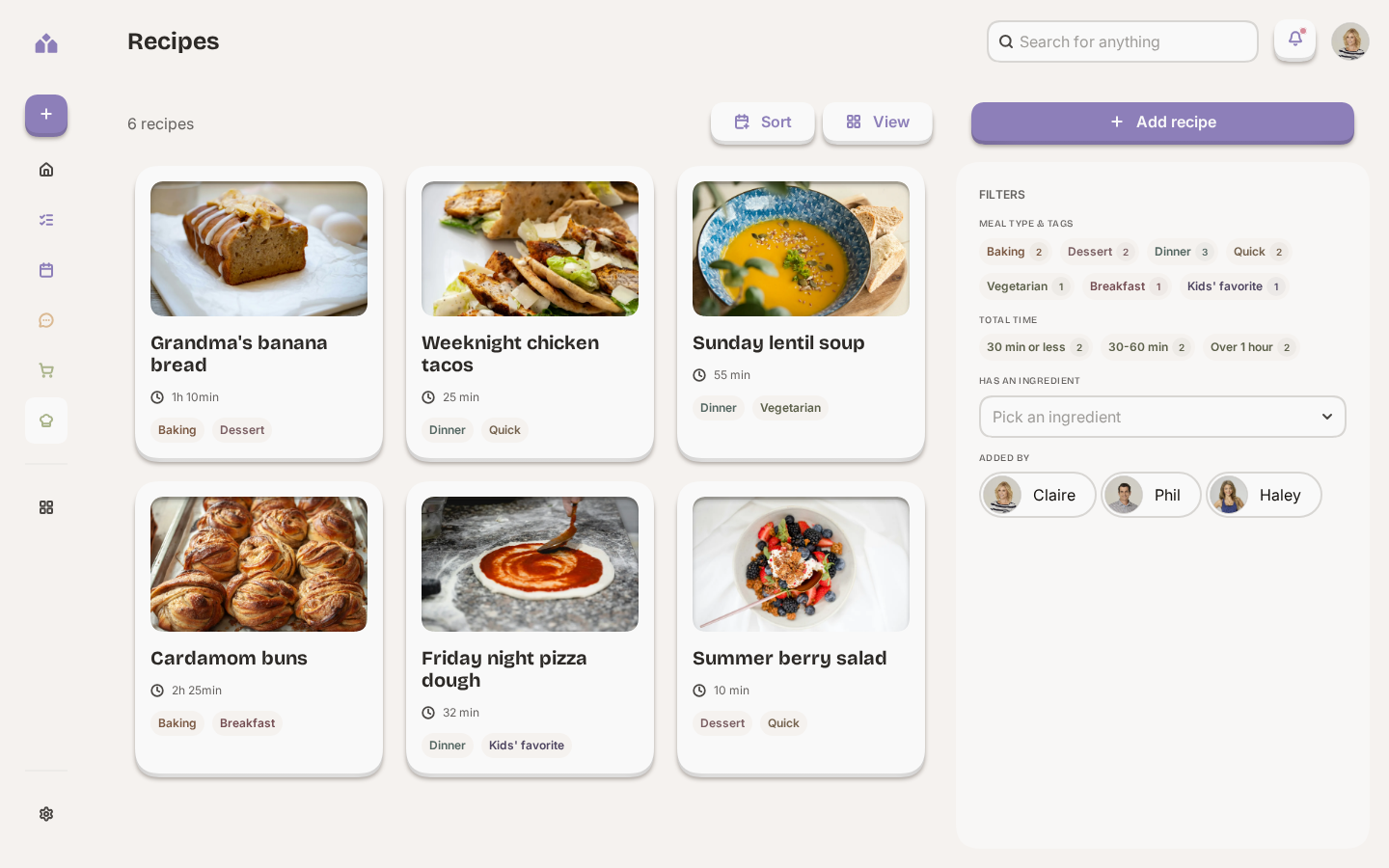Open the settings gear icon
The height and width of the screenshot is (868, 1389).
46,814
